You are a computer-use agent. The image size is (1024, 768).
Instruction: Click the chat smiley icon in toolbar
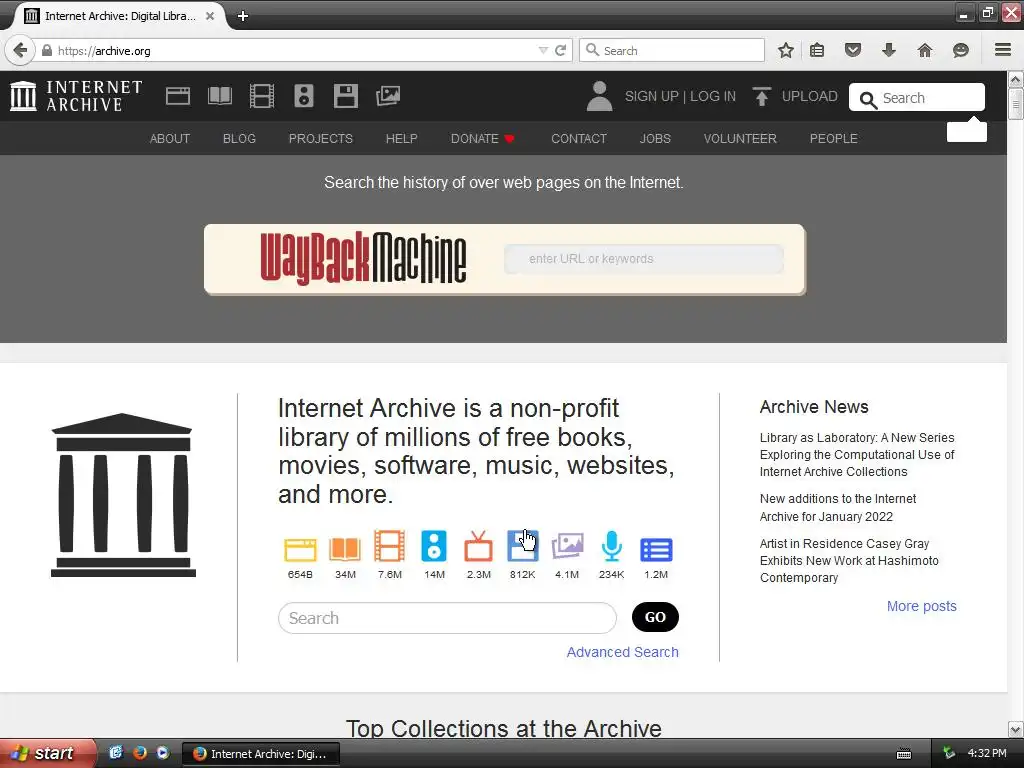961,50
